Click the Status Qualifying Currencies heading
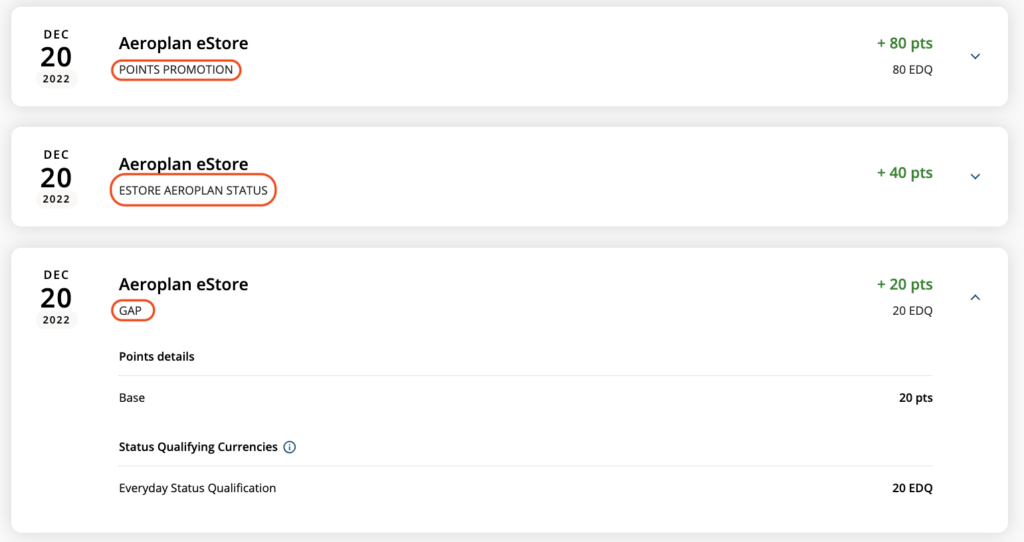Screen dimensions: 1024x542 click(x=198, y=447)
